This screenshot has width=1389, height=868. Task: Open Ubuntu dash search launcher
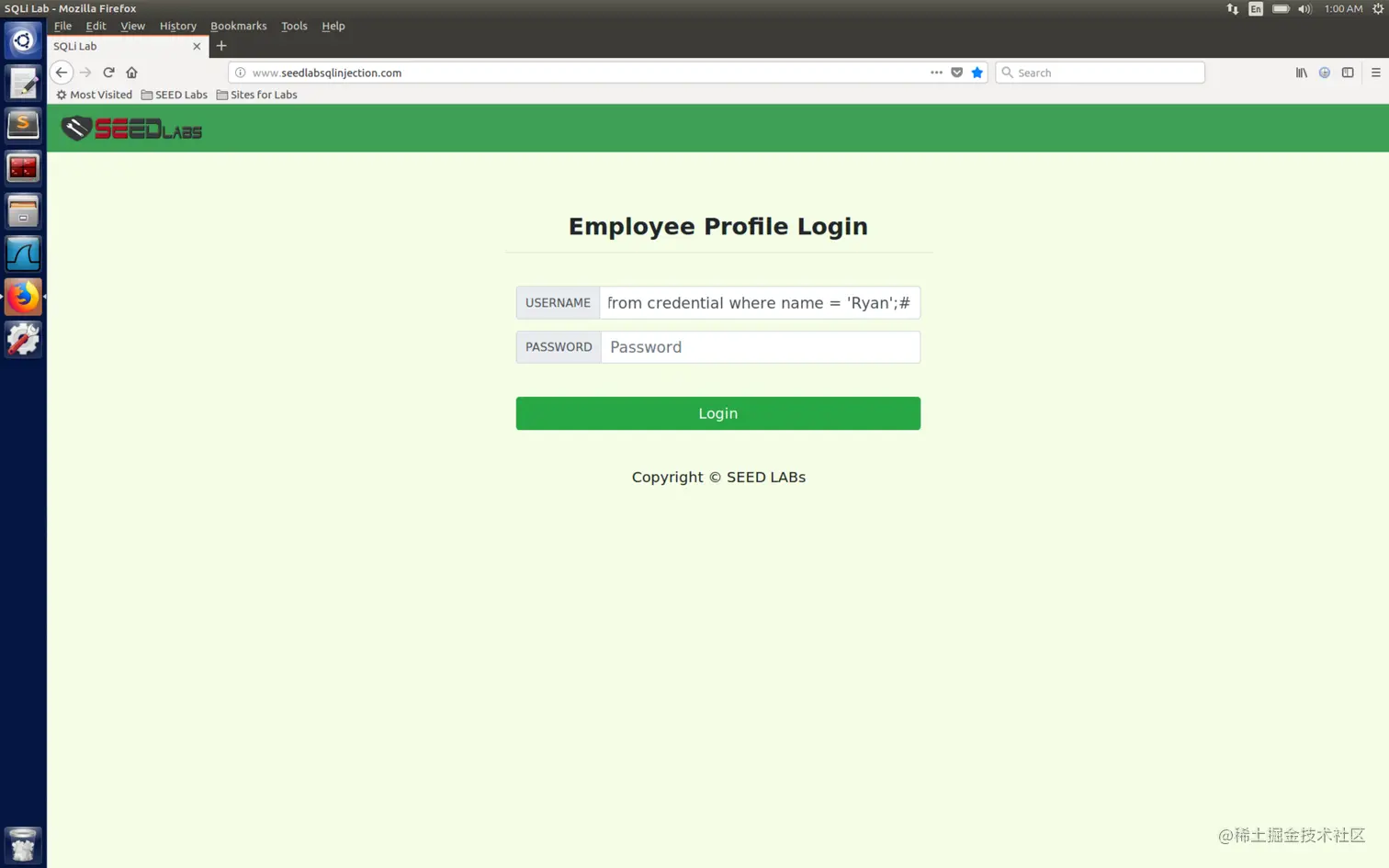pyautogui.click(x=23, y=40)
